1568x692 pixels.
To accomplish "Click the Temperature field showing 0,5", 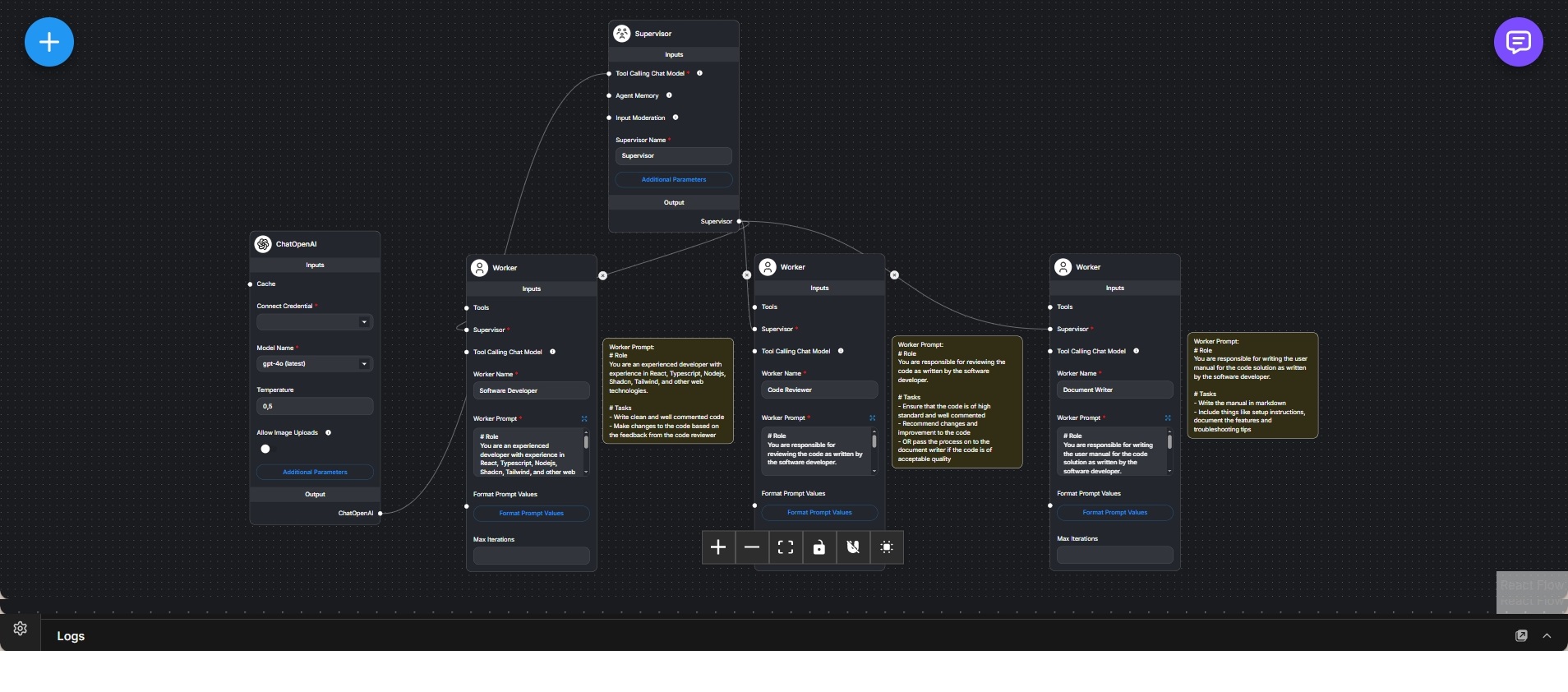I will point(315,406).
